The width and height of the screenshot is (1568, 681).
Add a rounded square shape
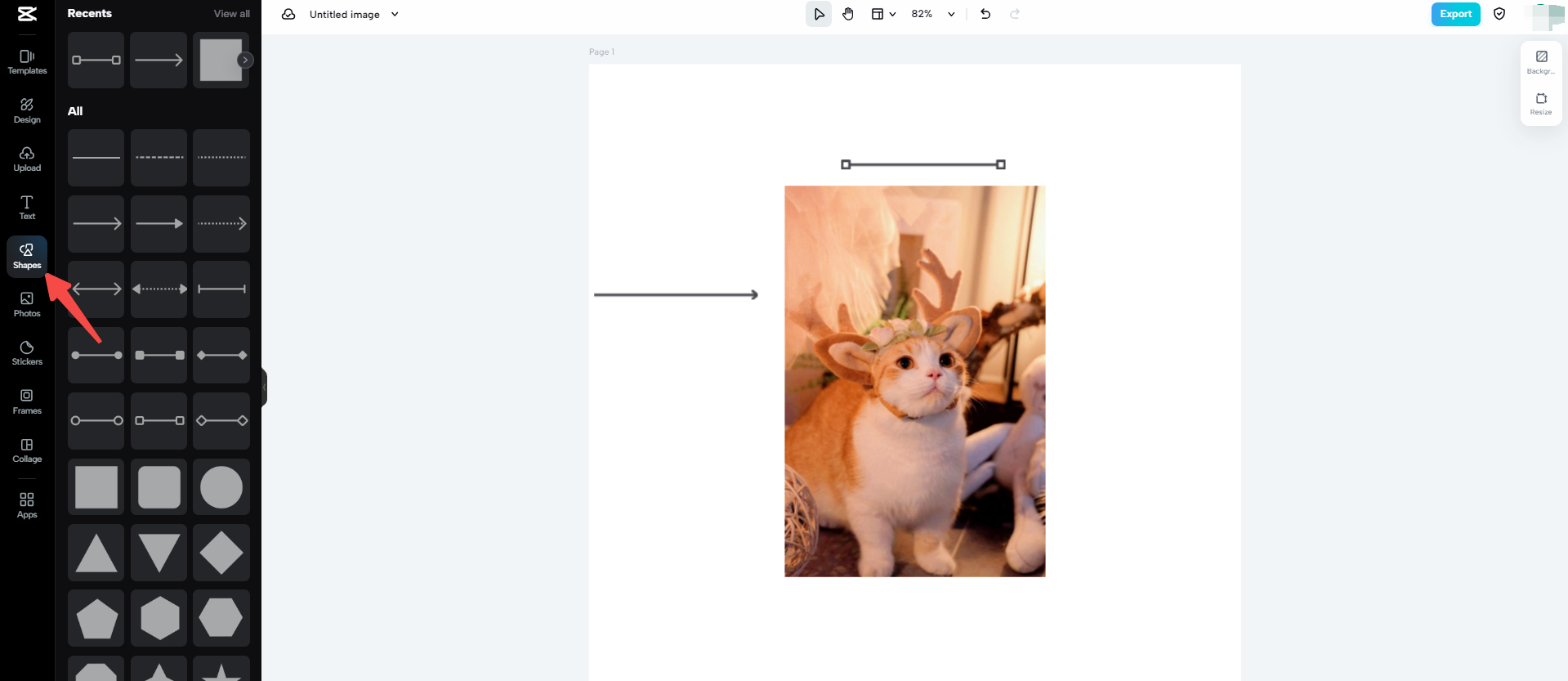coord(159,487)
